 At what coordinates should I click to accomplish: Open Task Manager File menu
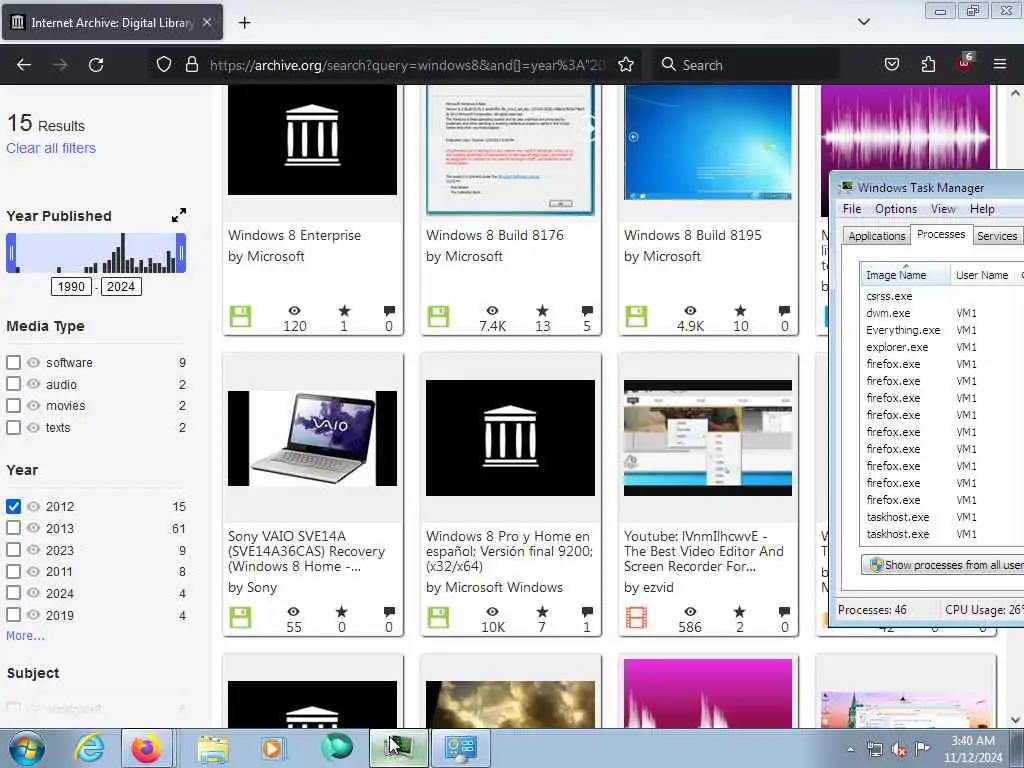point(852,209)
